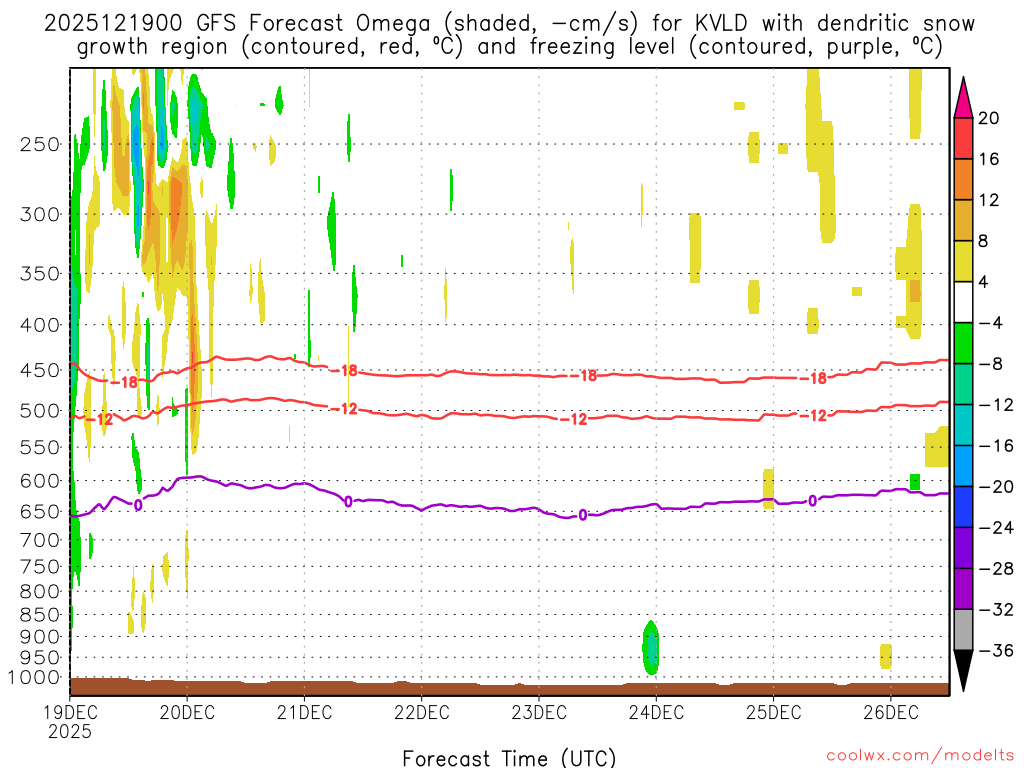Click the 250 pressure level label

(x=40, y=144)
